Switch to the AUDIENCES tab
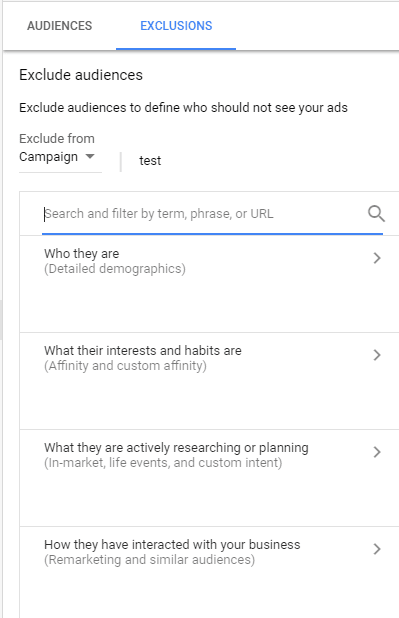The width and height of the screenshot is (399, 618). 60,26
